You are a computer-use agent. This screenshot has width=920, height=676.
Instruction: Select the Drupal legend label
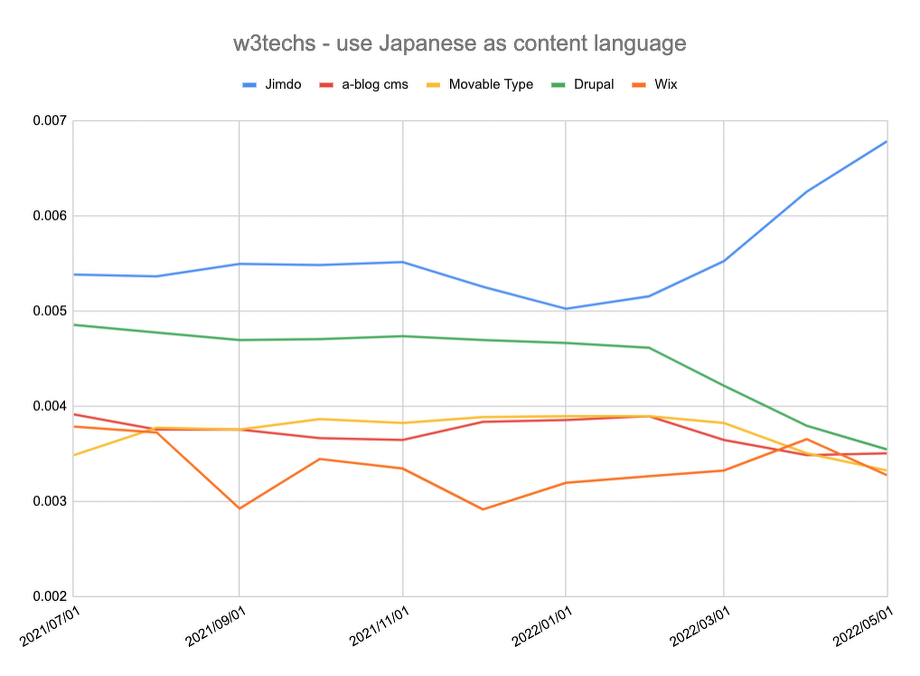592,85
